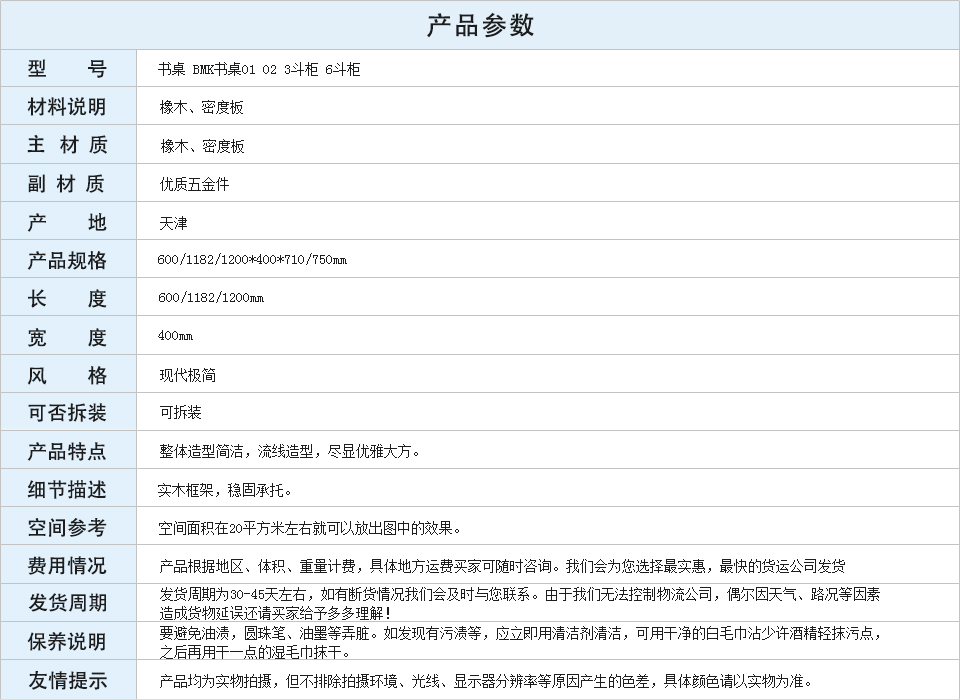Select the '风 格' row label
The image size is (960, 700).
click(x=67, y=375)
